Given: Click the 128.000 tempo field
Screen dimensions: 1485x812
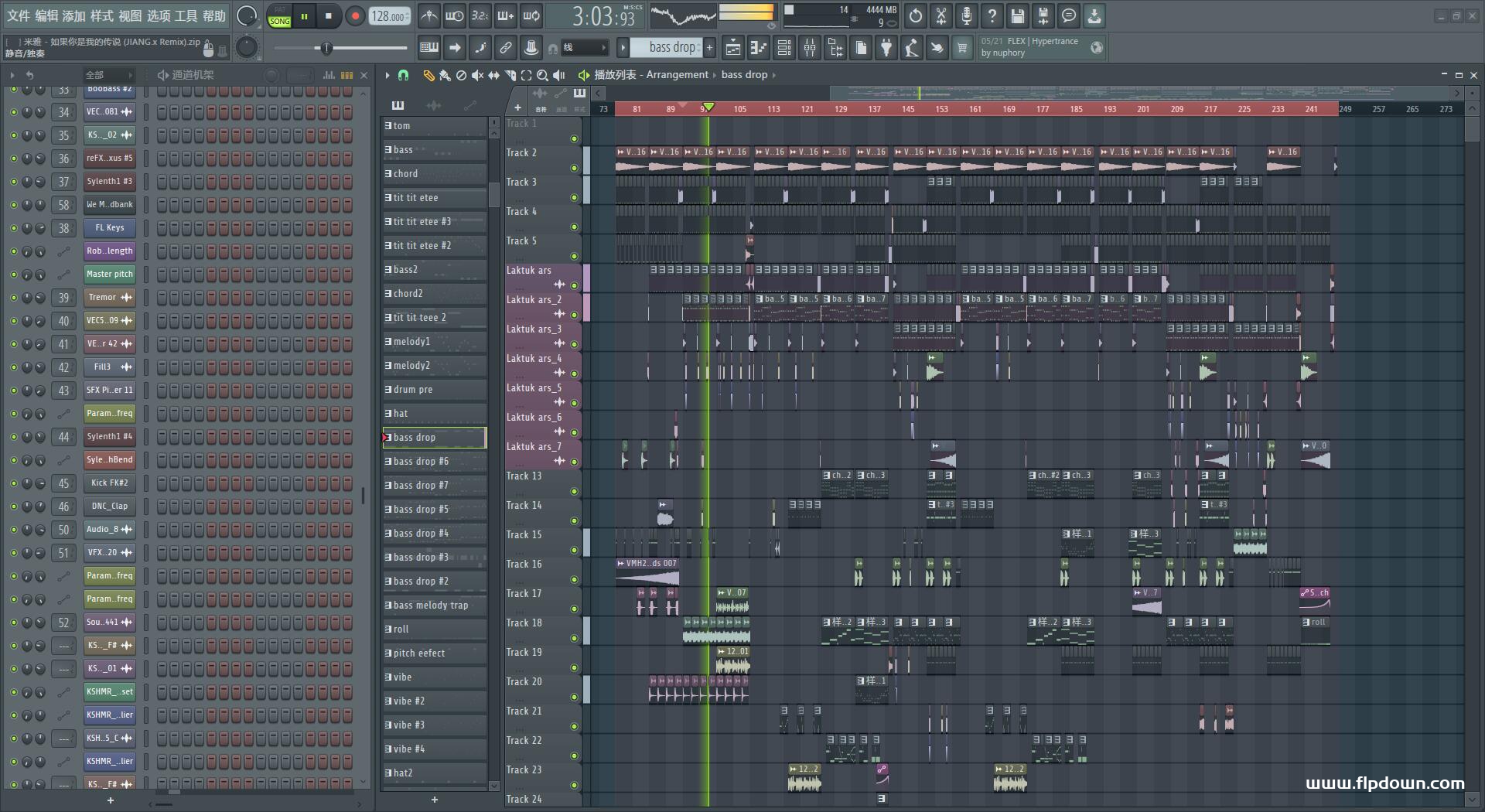Looking at the screenshot, I should 390,16.
